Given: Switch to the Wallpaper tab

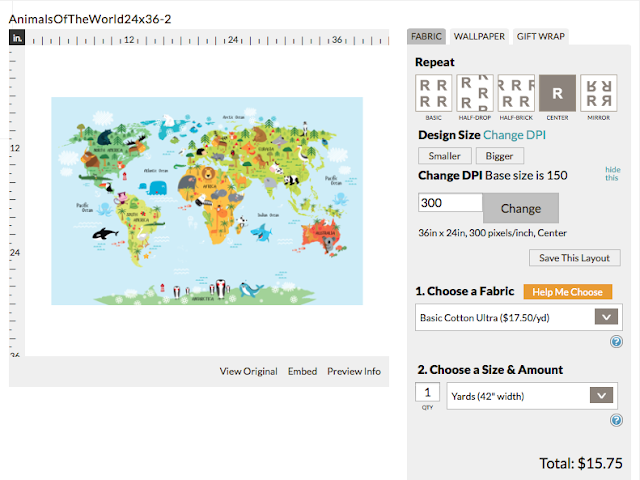Looking at the screenshot, I should [479, 37].
